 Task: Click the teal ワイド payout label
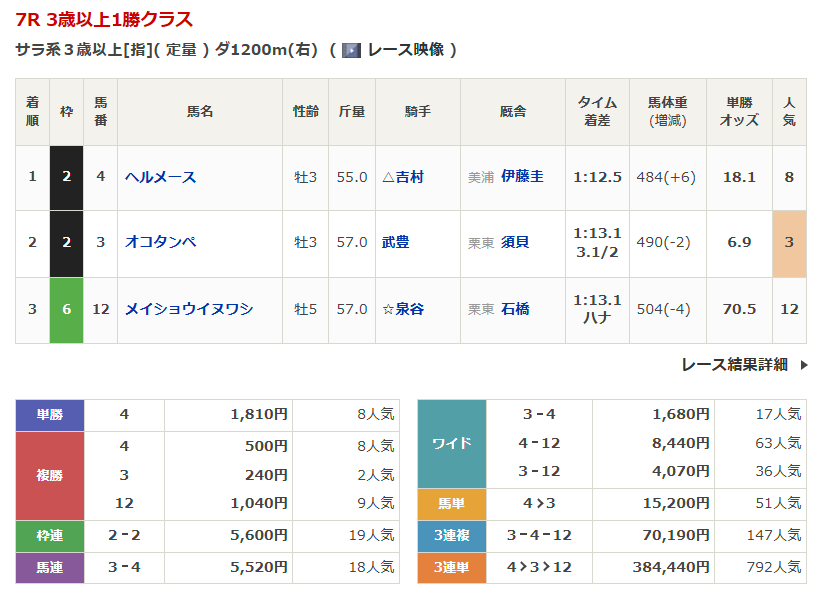[451, 443]
